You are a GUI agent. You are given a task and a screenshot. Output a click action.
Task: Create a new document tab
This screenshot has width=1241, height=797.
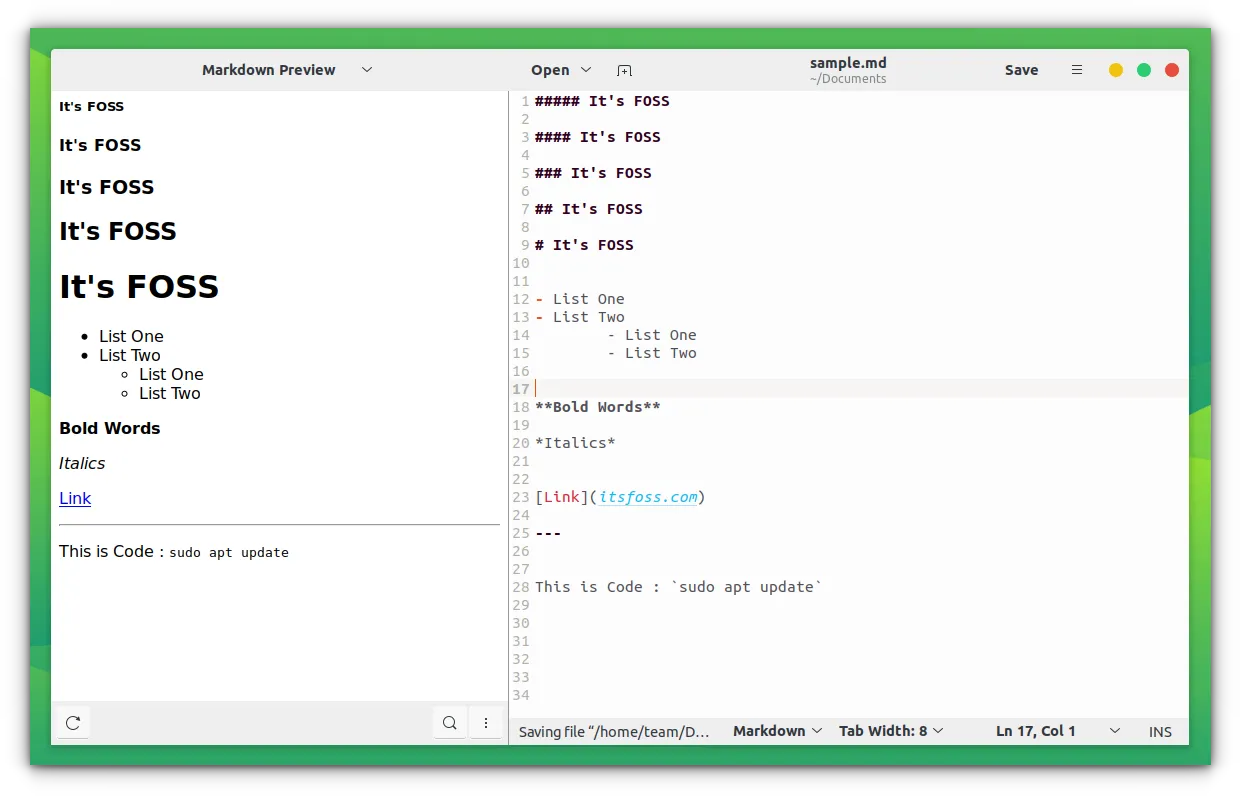624,70
